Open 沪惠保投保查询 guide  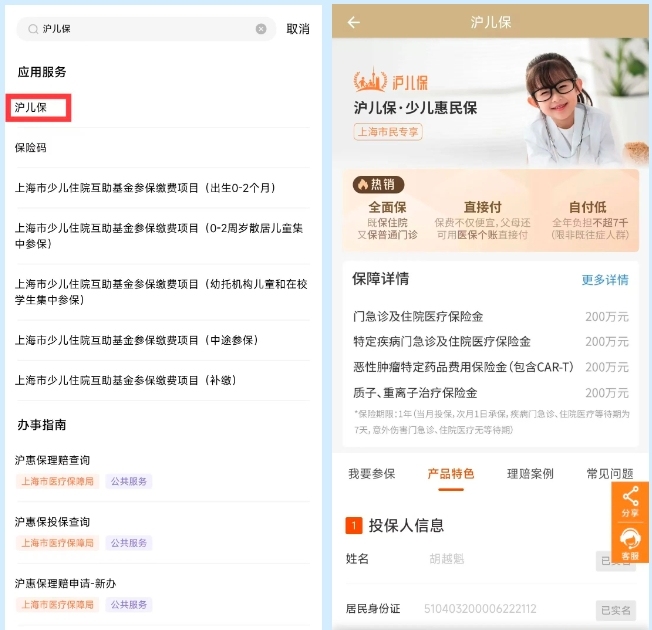pyautogui.click(x=52, y=522)
